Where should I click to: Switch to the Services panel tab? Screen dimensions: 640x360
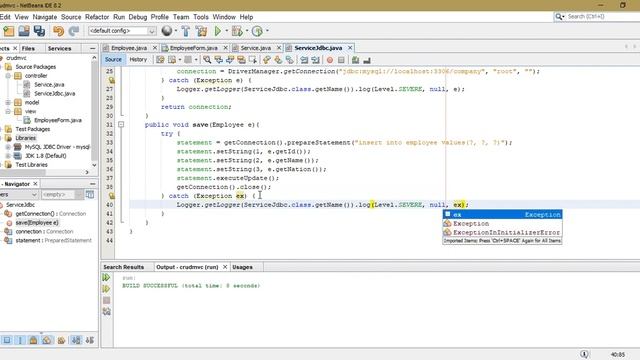click(x=59, y=49)
